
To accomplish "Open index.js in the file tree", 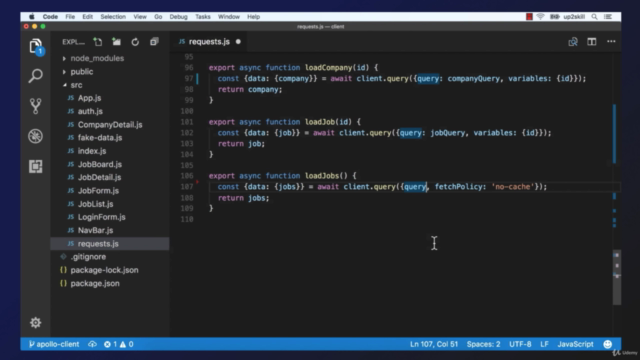I will point(92,151).
